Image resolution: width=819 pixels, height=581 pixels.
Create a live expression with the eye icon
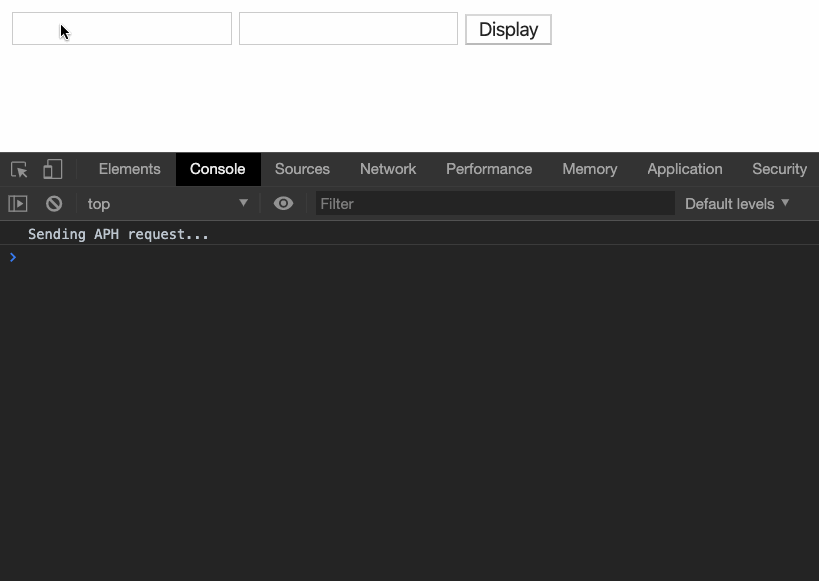point(283,203)
